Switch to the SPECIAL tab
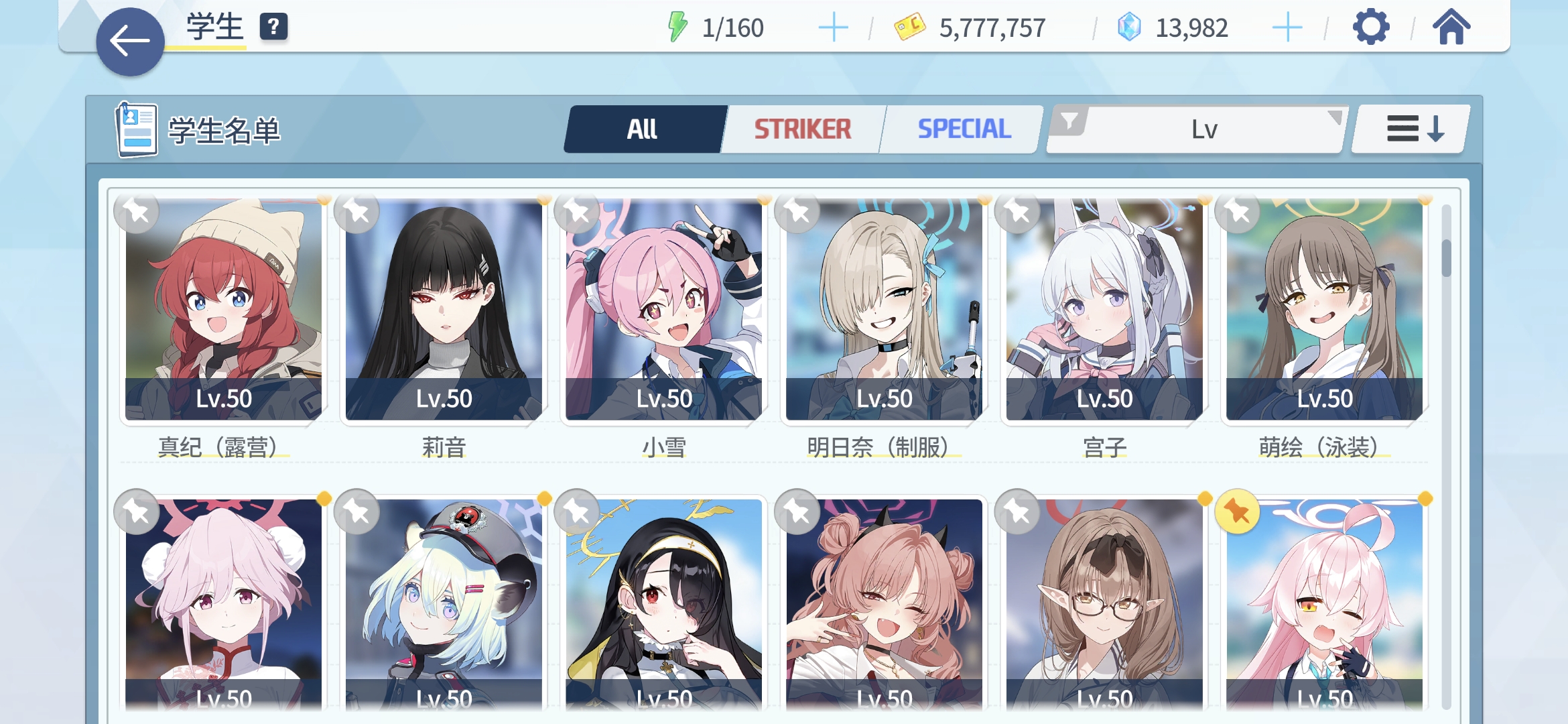The width and height of the screenshot is (1568, 724). 964,129
